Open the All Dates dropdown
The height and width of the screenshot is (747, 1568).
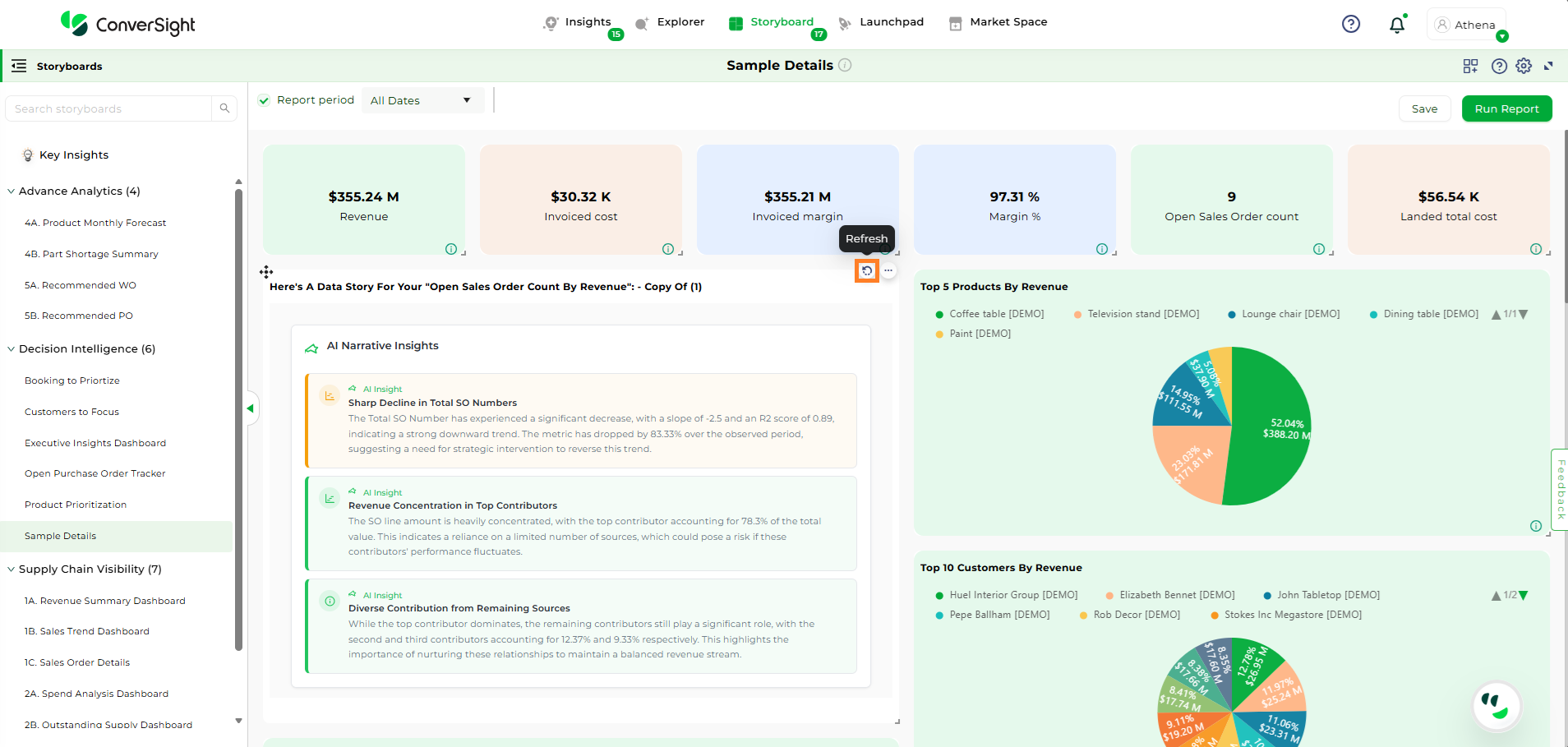(422, 100)
